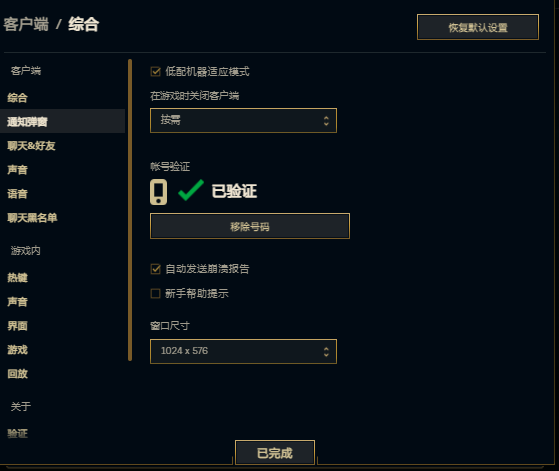Click the sidebar vertical scrollbar
This screenshot has width=559, height=471.
130,210
